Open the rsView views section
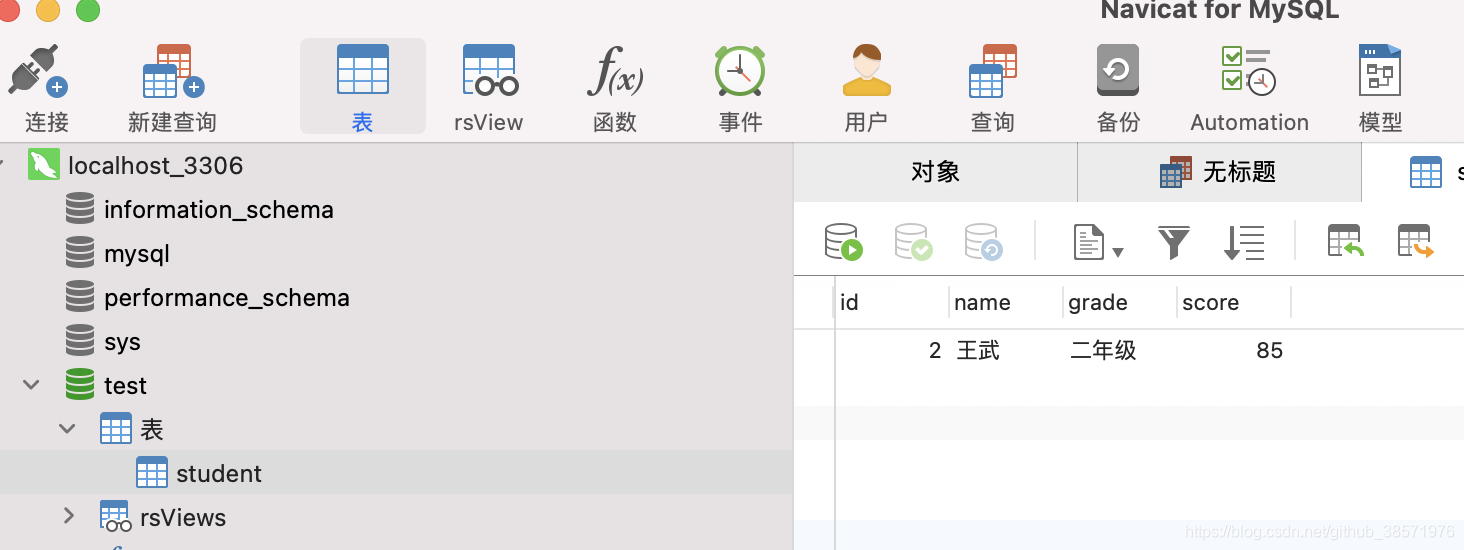Screen dimensions: 1464x550 point(488,88)
